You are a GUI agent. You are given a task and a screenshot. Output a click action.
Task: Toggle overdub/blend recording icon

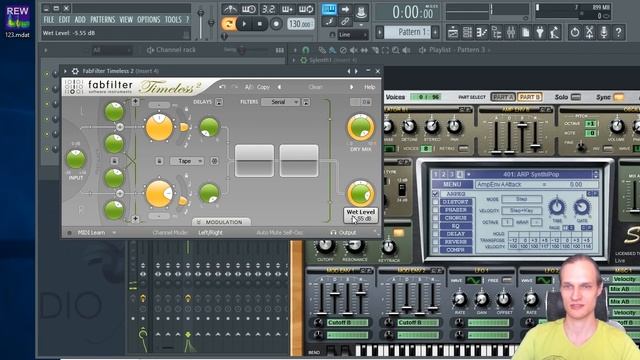click(x=287, y=9)
